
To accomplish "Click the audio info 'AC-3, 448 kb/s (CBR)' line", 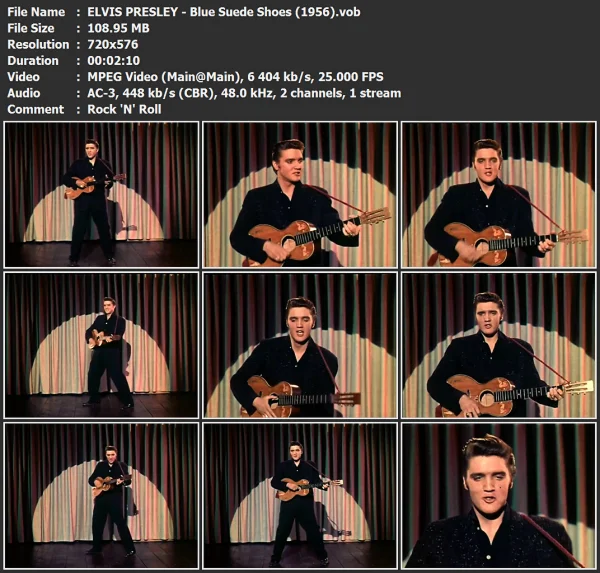I will tap(244, 93).
